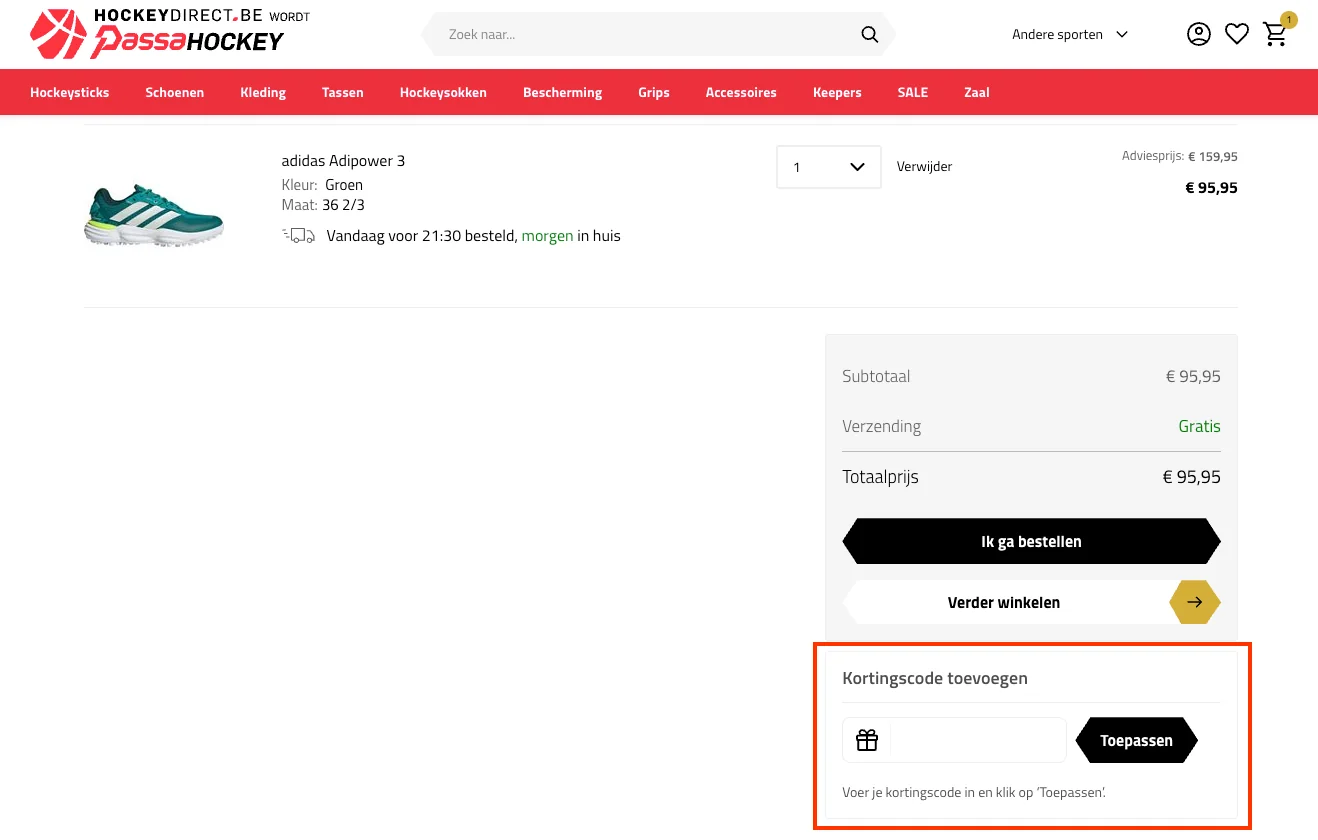Open the Accessoires menu
The width and height of the screenshot is (1318, 840).
(741, 92)
